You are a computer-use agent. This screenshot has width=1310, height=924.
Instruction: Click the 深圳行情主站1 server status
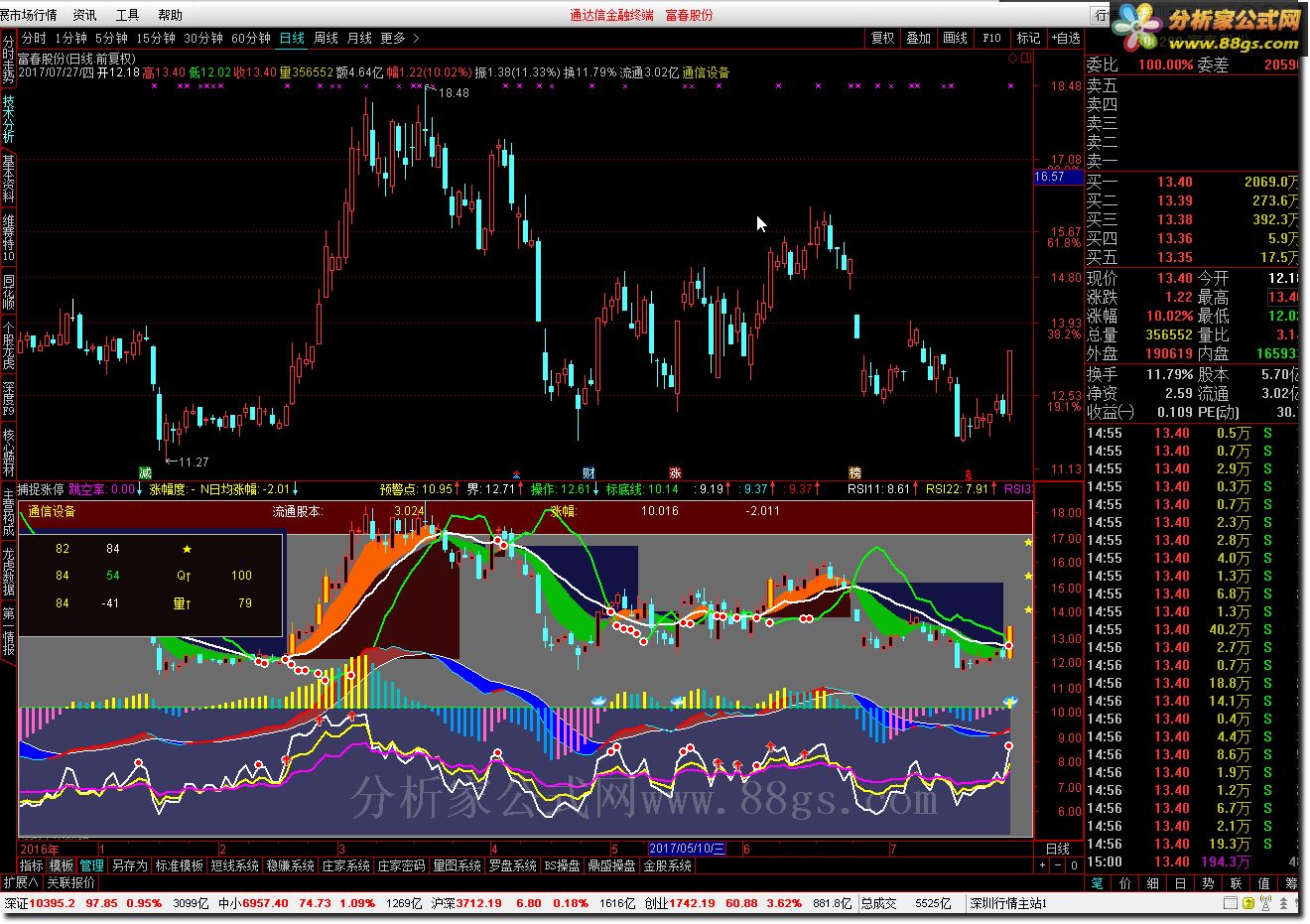[x=1007, y=904]
